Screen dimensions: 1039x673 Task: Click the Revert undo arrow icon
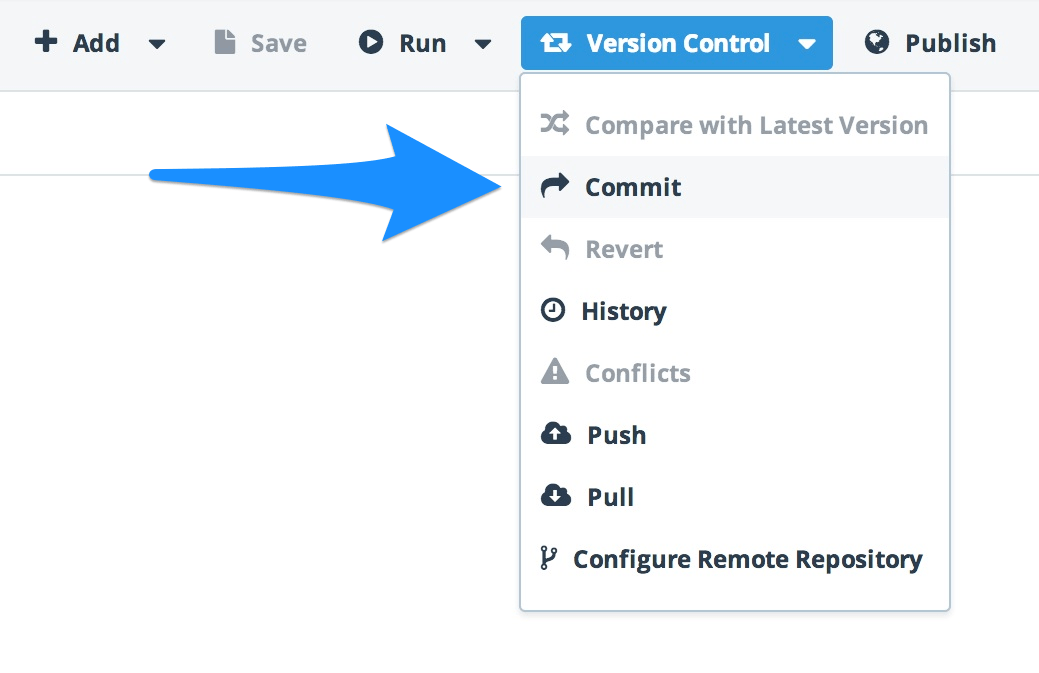coord(555,248)
